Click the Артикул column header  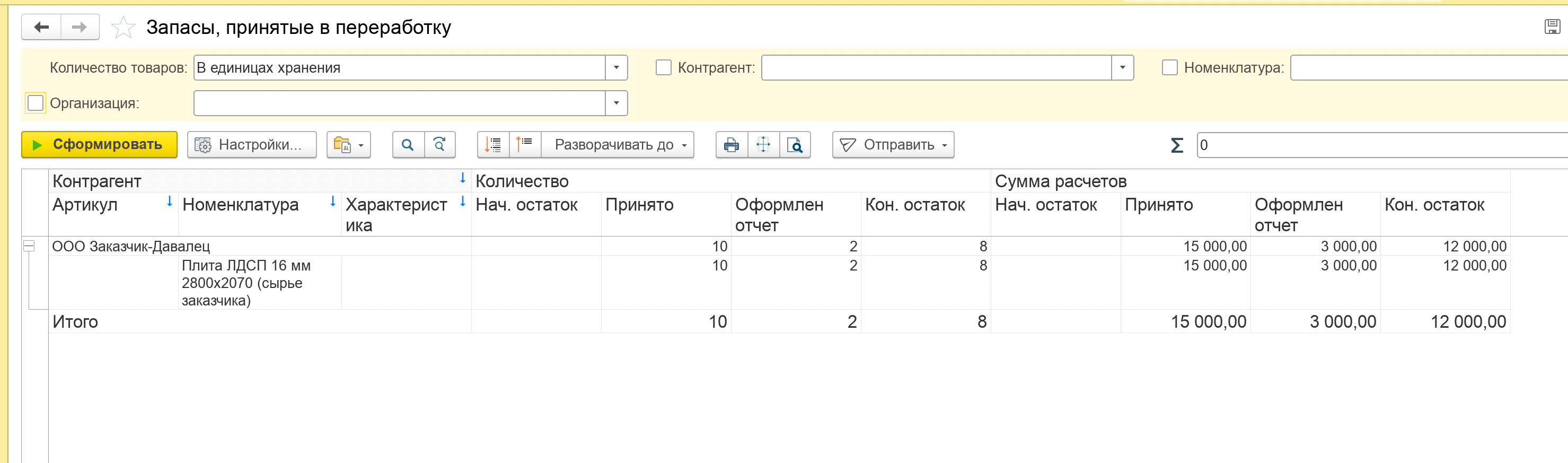pyautogui.click(x=113, y=214)
